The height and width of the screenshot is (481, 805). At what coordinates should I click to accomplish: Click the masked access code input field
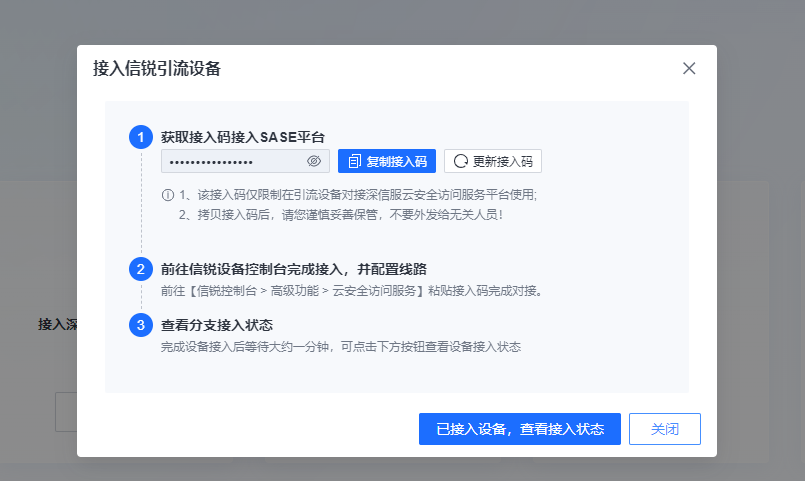[245, 161]
